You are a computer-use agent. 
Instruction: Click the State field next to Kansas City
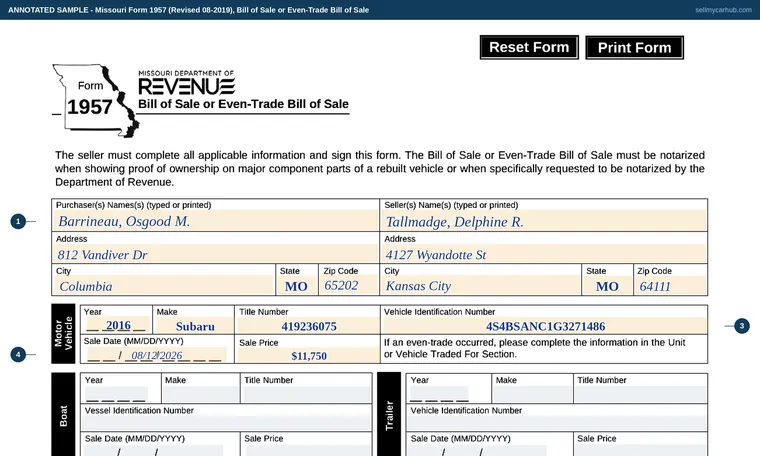[607, 285]
